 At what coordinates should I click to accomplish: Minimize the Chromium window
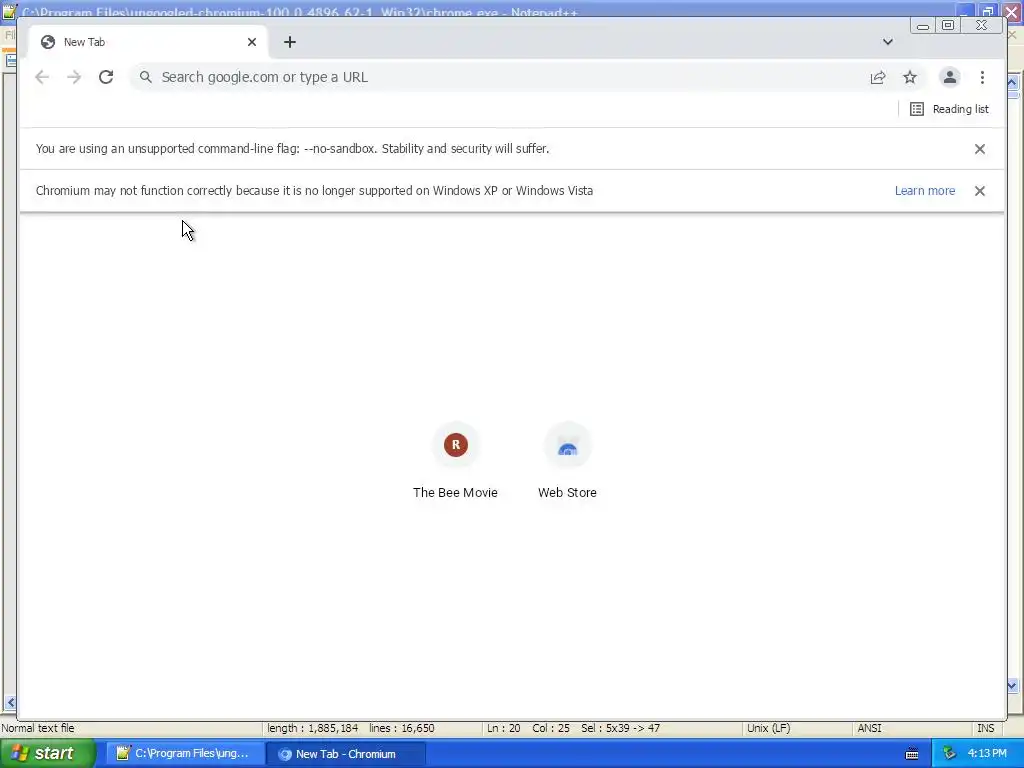pyautogui.click(x=923, y=25)
